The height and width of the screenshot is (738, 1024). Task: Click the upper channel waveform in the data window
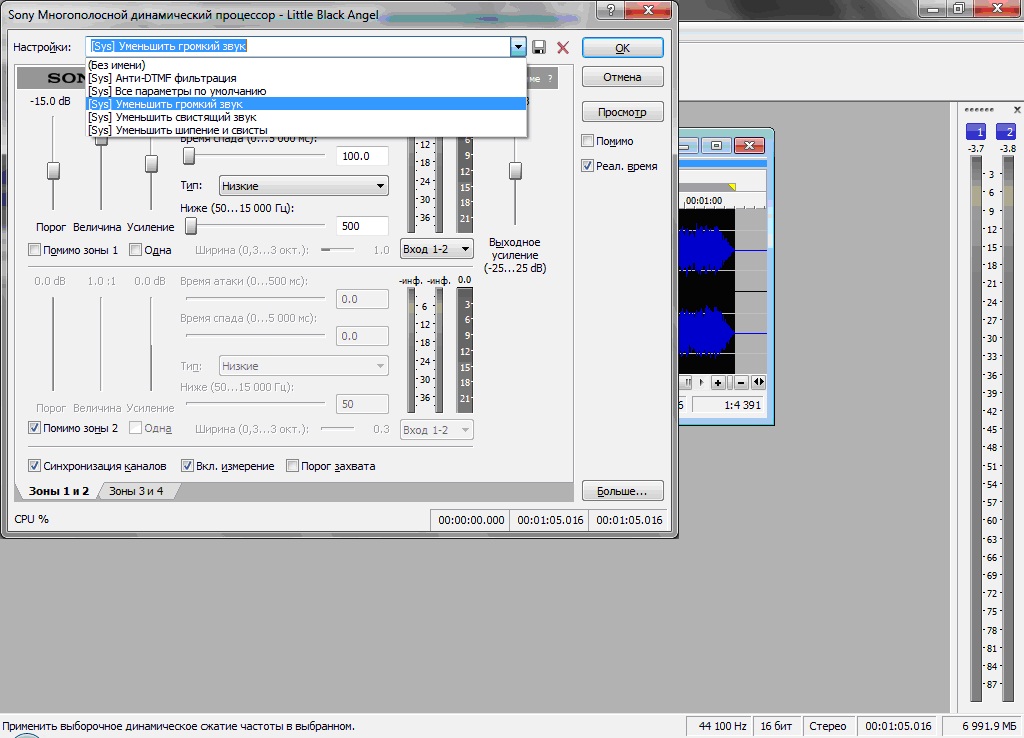click(707, 250)
